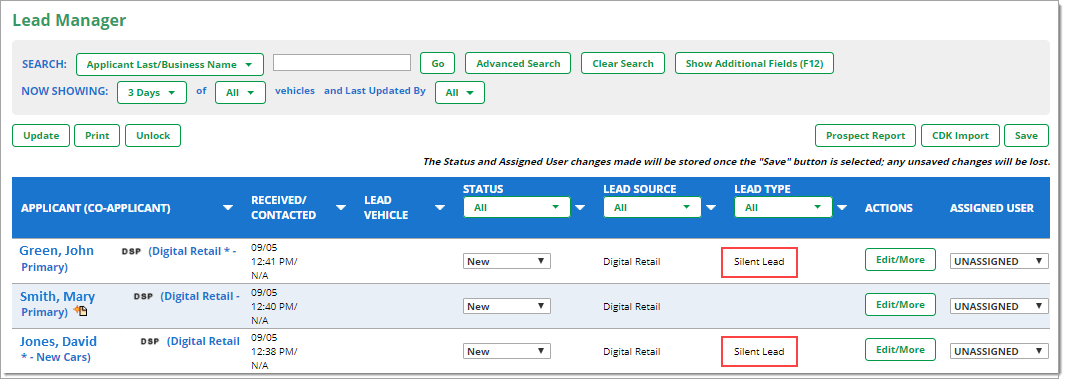
Task: Open the Jones, David lead link
Action: point(58,341)
